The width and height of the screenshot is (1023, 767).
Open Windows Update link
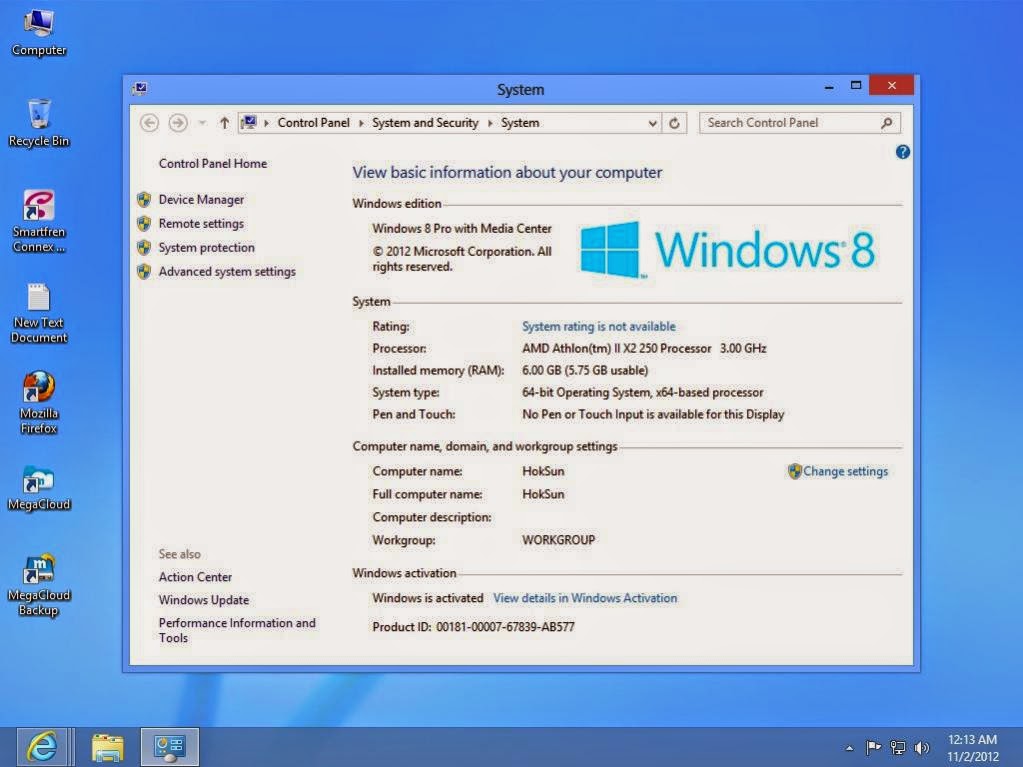pos(204,600)
